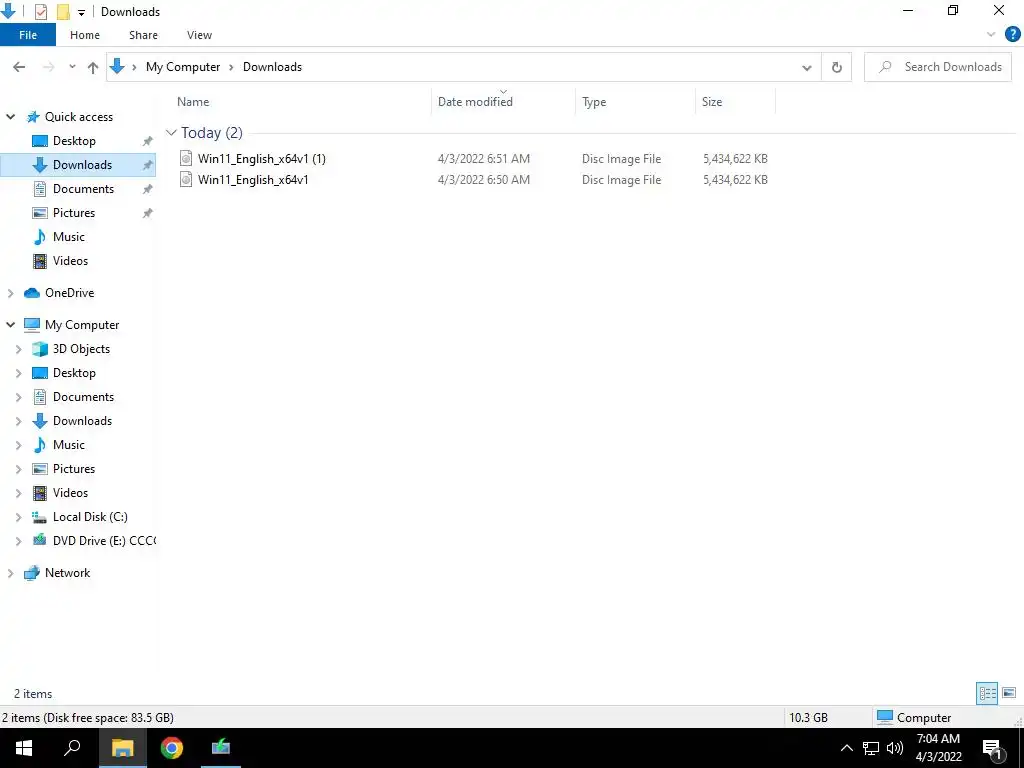Select Network in the navigation pane

[67, 573]
